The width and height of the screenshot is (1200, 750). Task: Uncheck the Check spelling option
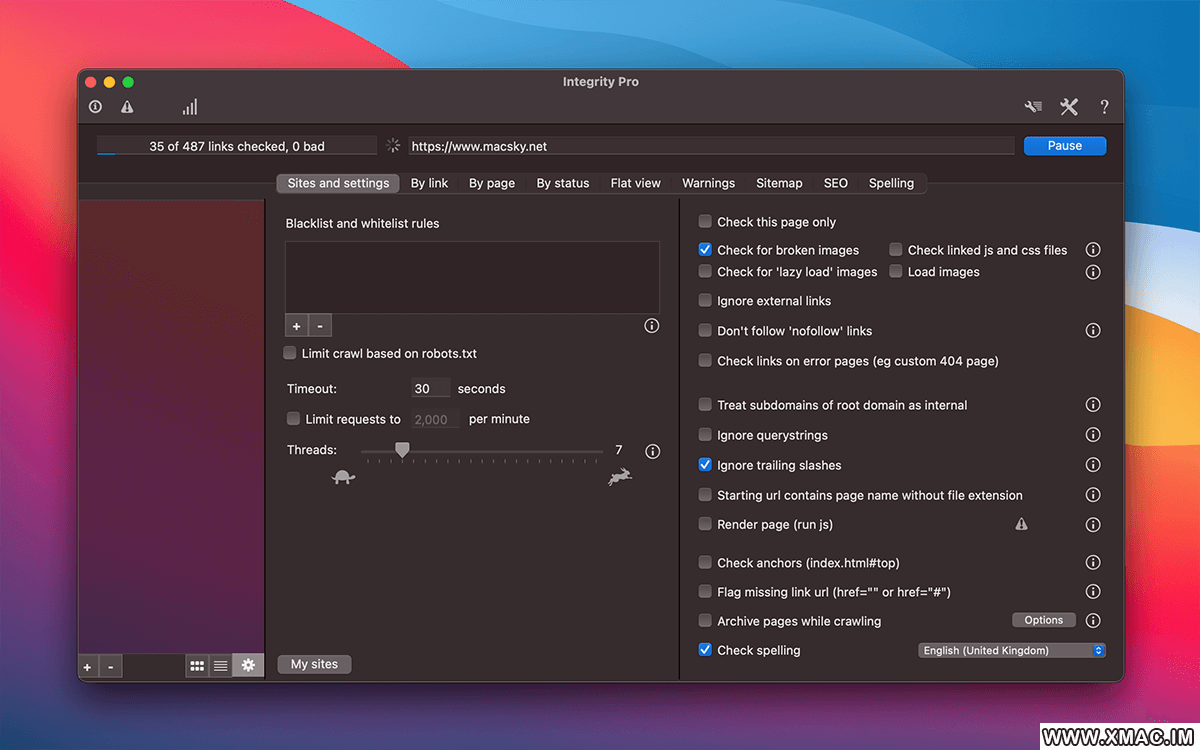tap(706, 650)
